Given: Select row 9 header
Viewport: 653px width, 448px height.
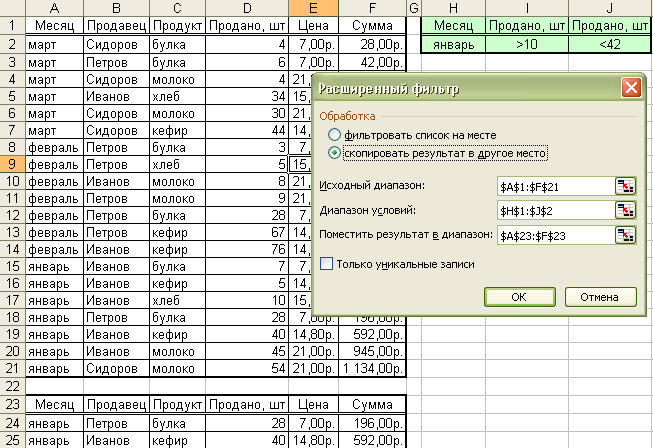Looking at the screenshot, I should click(12, 164).
